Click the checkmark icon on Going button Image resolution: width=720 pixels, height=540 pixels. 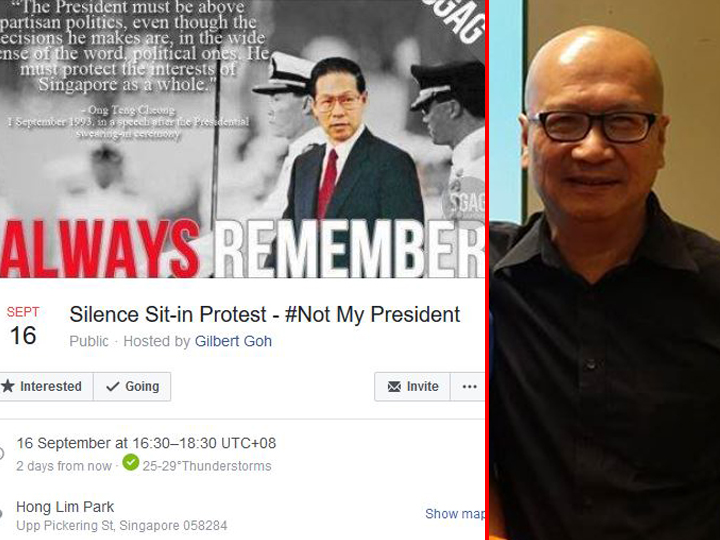[112, 387]
